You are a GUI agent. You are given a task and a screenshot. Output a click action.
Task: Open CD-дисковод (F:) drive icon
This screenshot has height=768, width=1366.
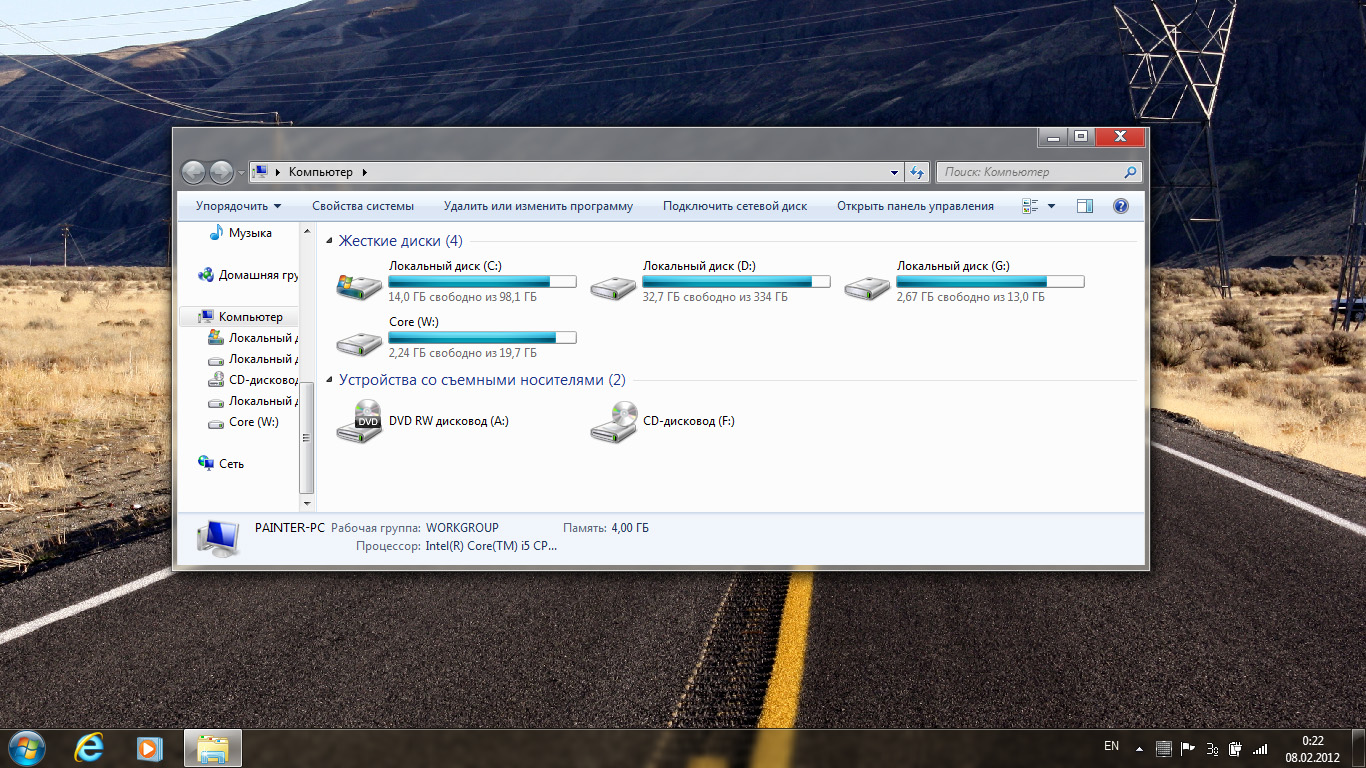(x=613, y=422)
